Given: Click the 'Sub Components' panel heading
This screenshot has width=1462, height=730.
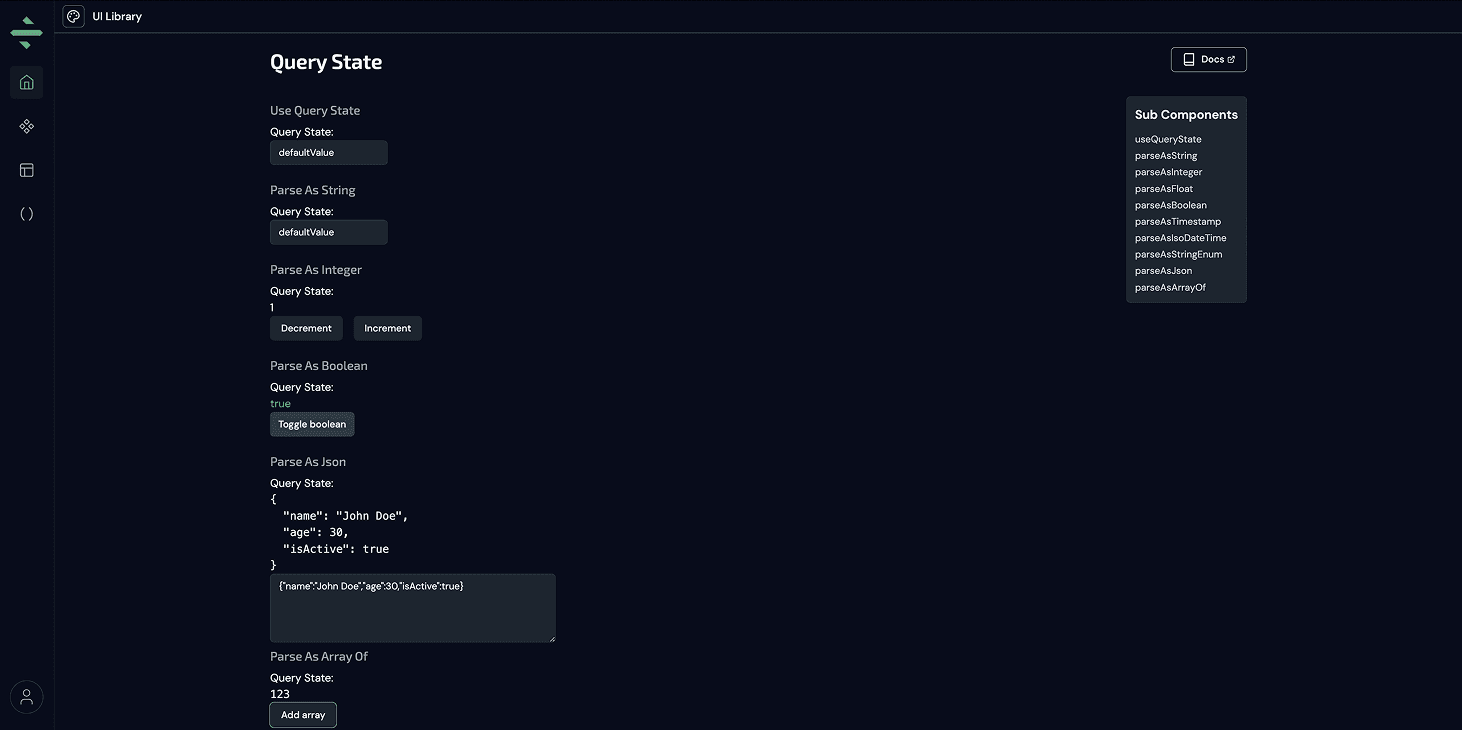Looking at the screenshot, I should 1186,115.
